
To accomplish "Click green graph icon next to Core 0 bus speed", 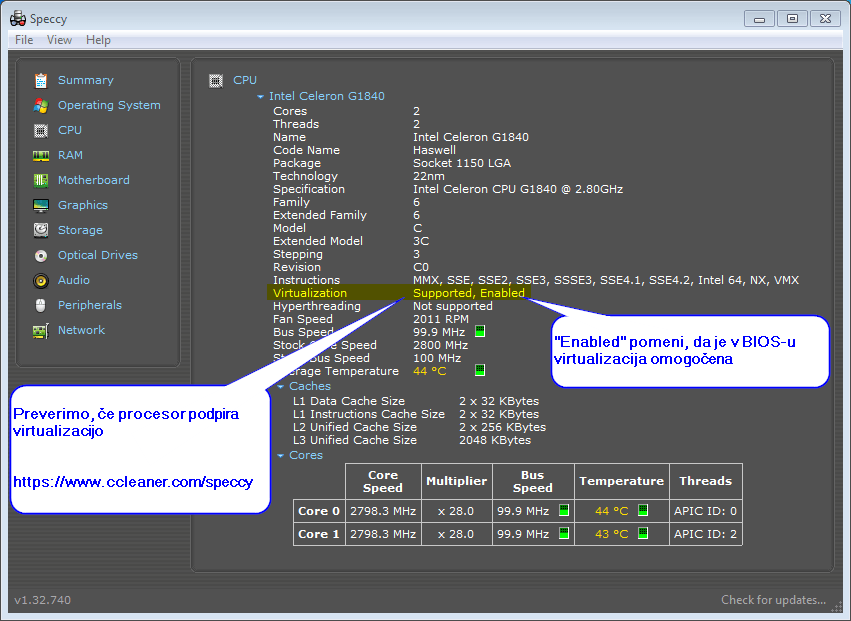I will (x=564, y=510).
